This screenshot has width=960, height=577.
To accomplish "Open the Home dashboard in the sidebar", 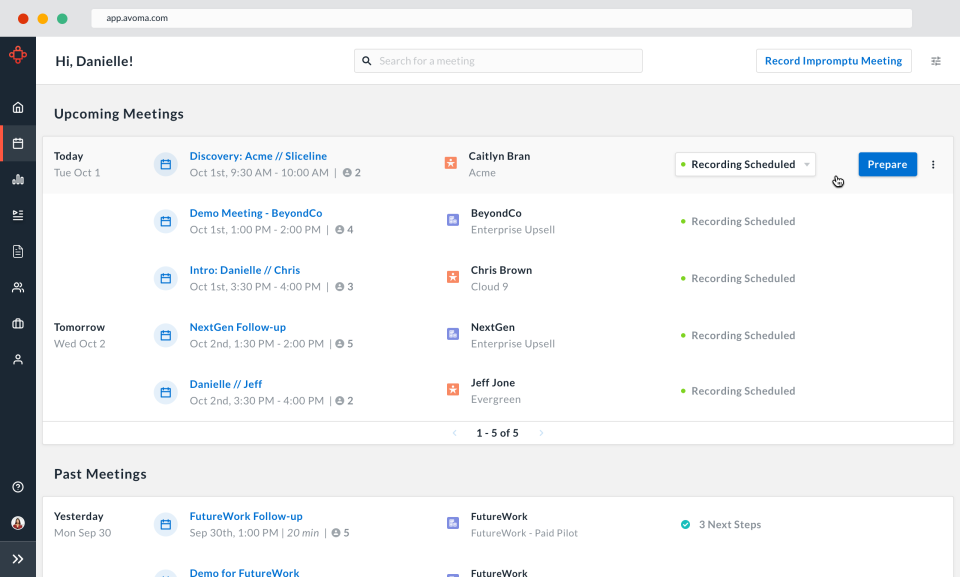I will coord(17,106).
